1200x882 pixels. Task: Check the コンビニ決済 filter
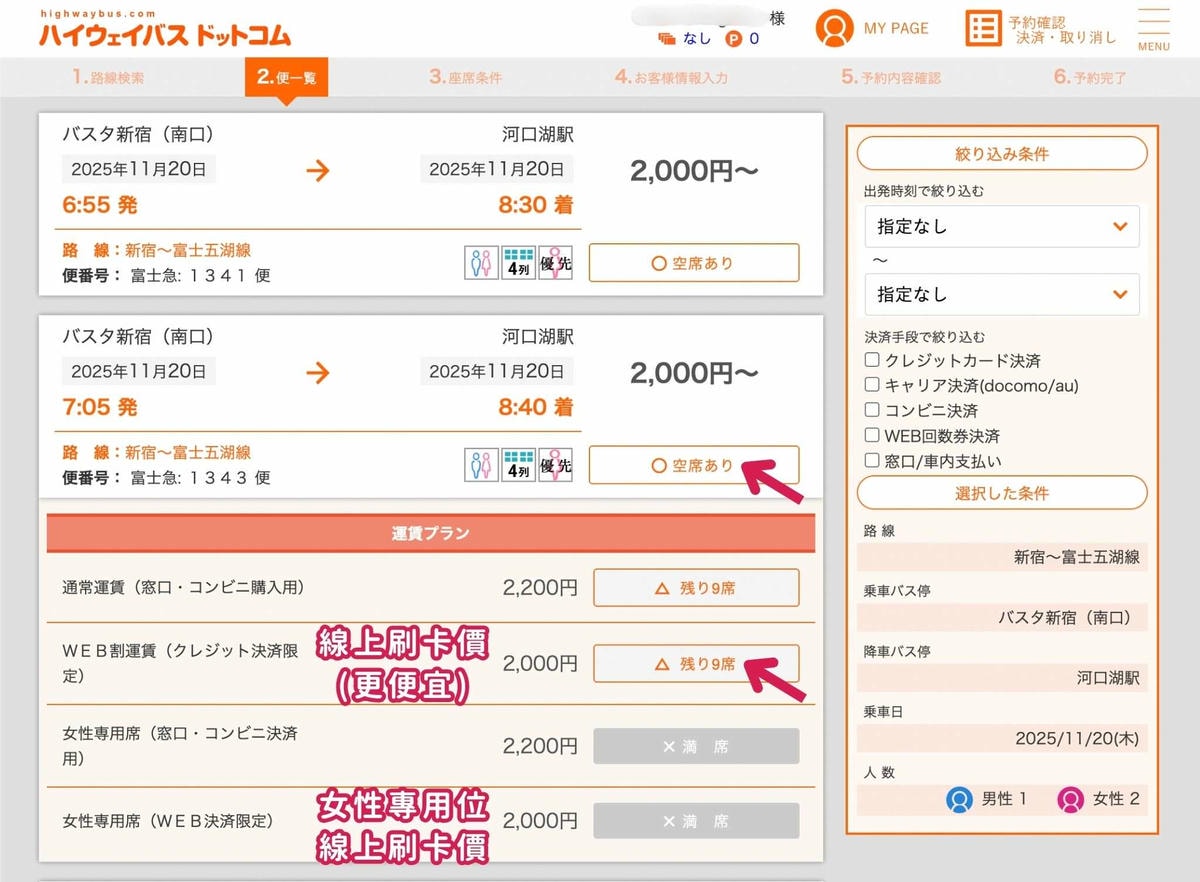(x=872, y=410)
